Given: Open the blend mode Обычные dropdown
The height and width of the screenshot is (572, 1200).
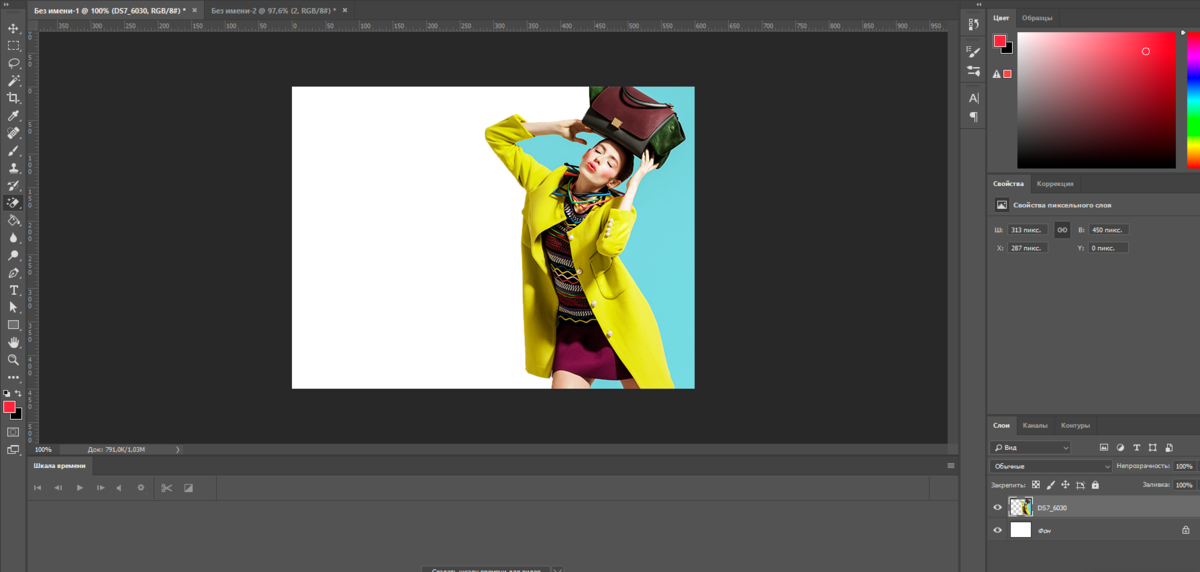Looking at the screenshot, I should [x=1051, y=466].
